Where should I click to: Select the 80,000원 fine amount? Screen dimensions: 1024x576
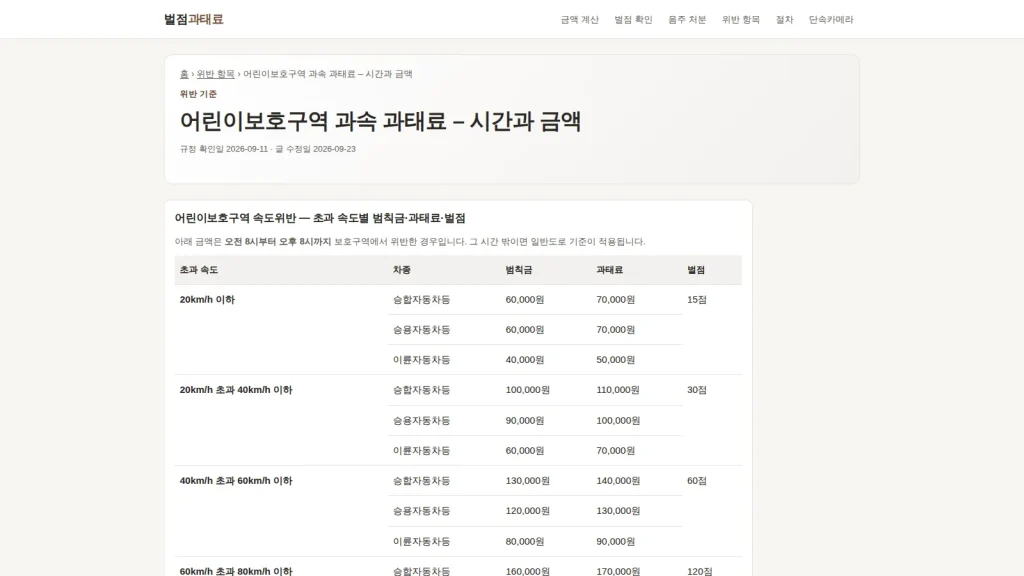coord(524,541)
